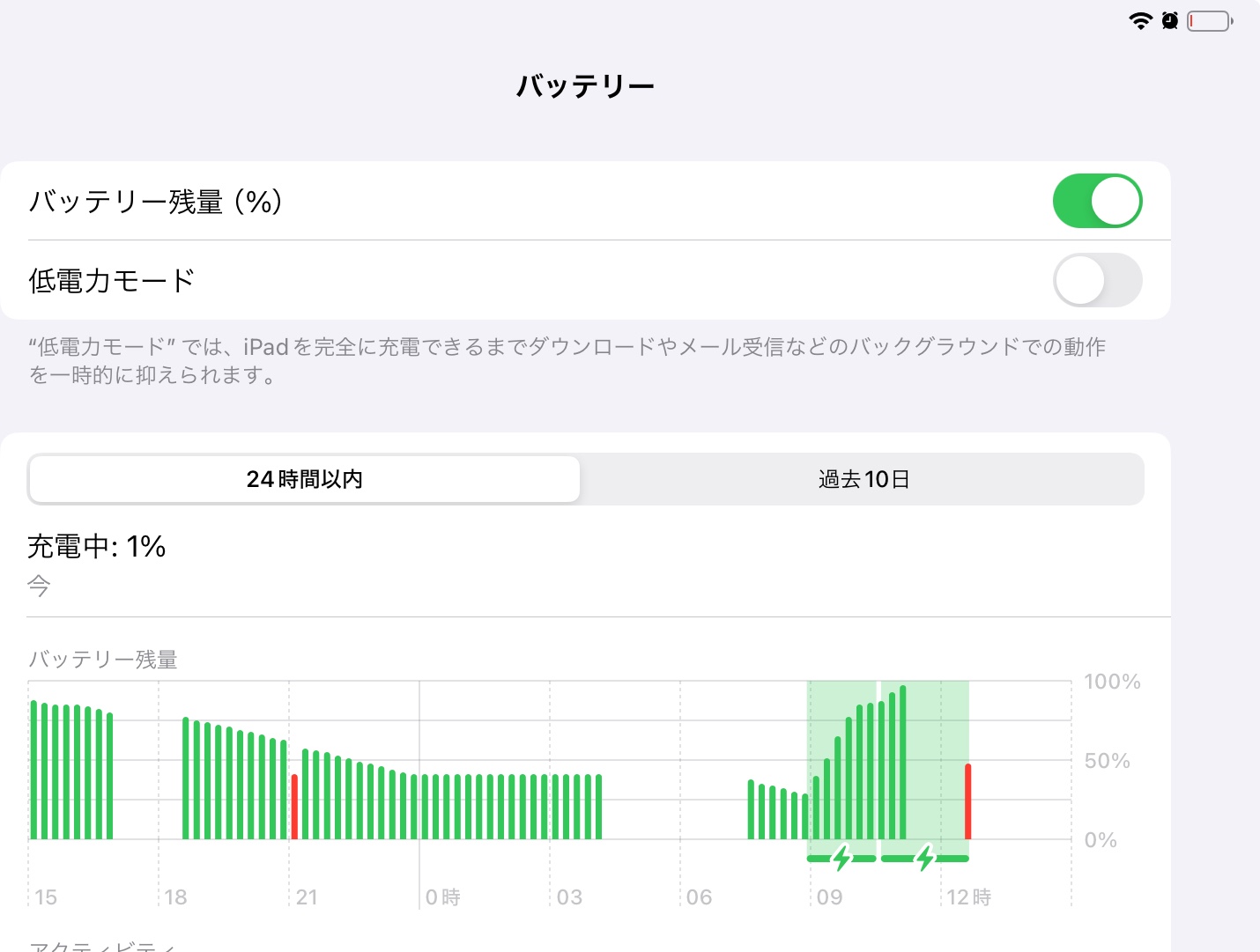Tap the red battery bar near 12時

[967, 801]
